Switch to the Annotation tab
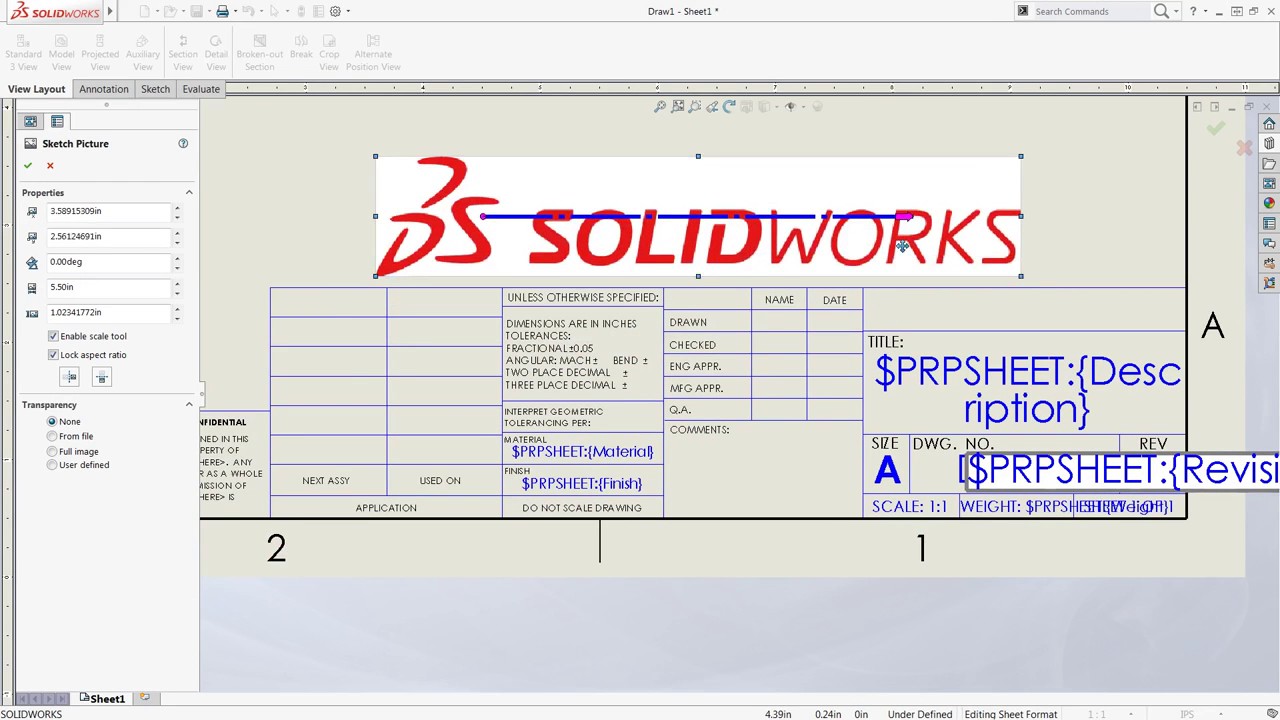Viewport: 1280px width, 720px height. coord(104,89)
